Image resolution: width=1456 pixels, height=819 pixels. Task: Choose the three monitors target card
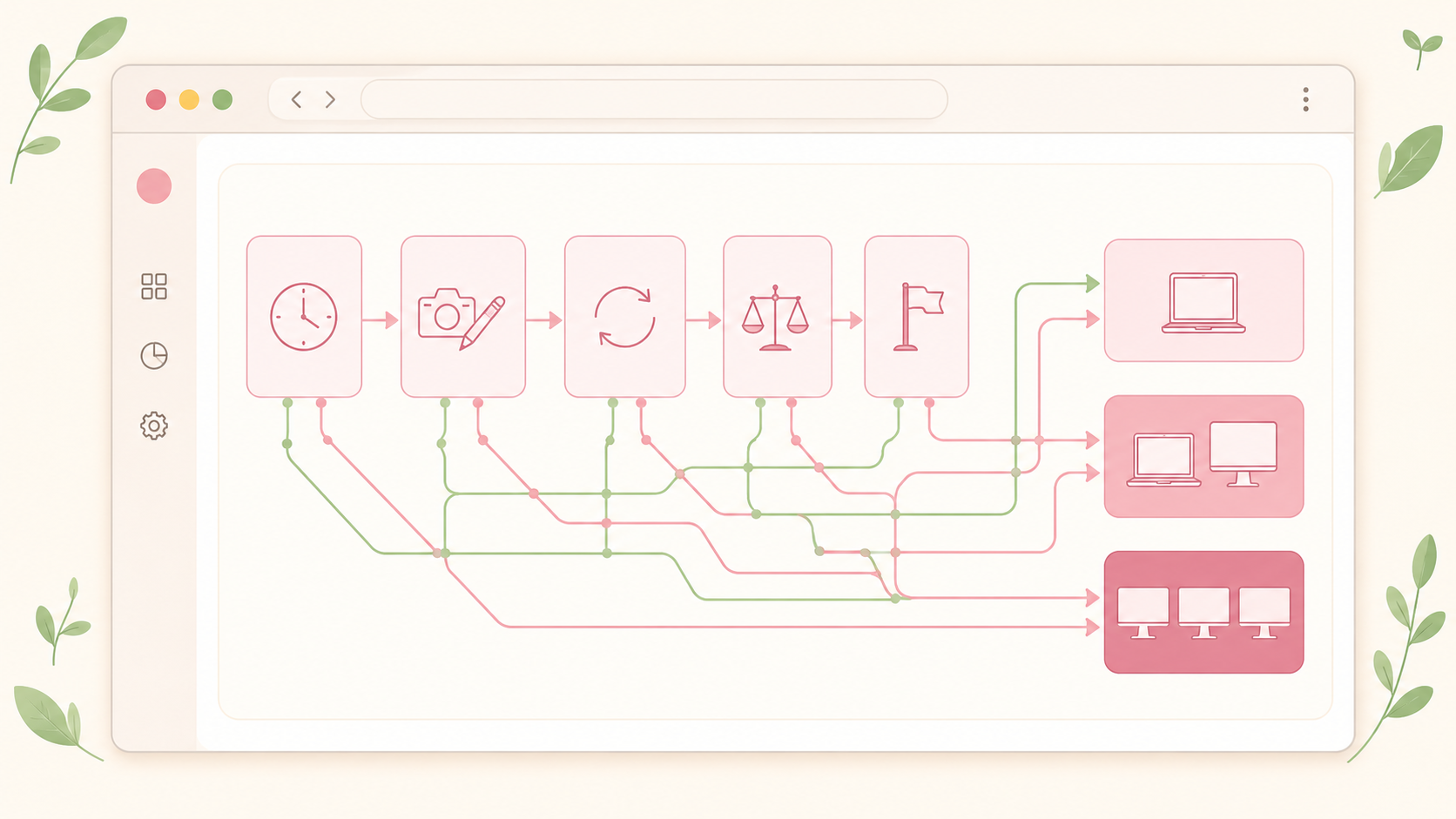1203,612
